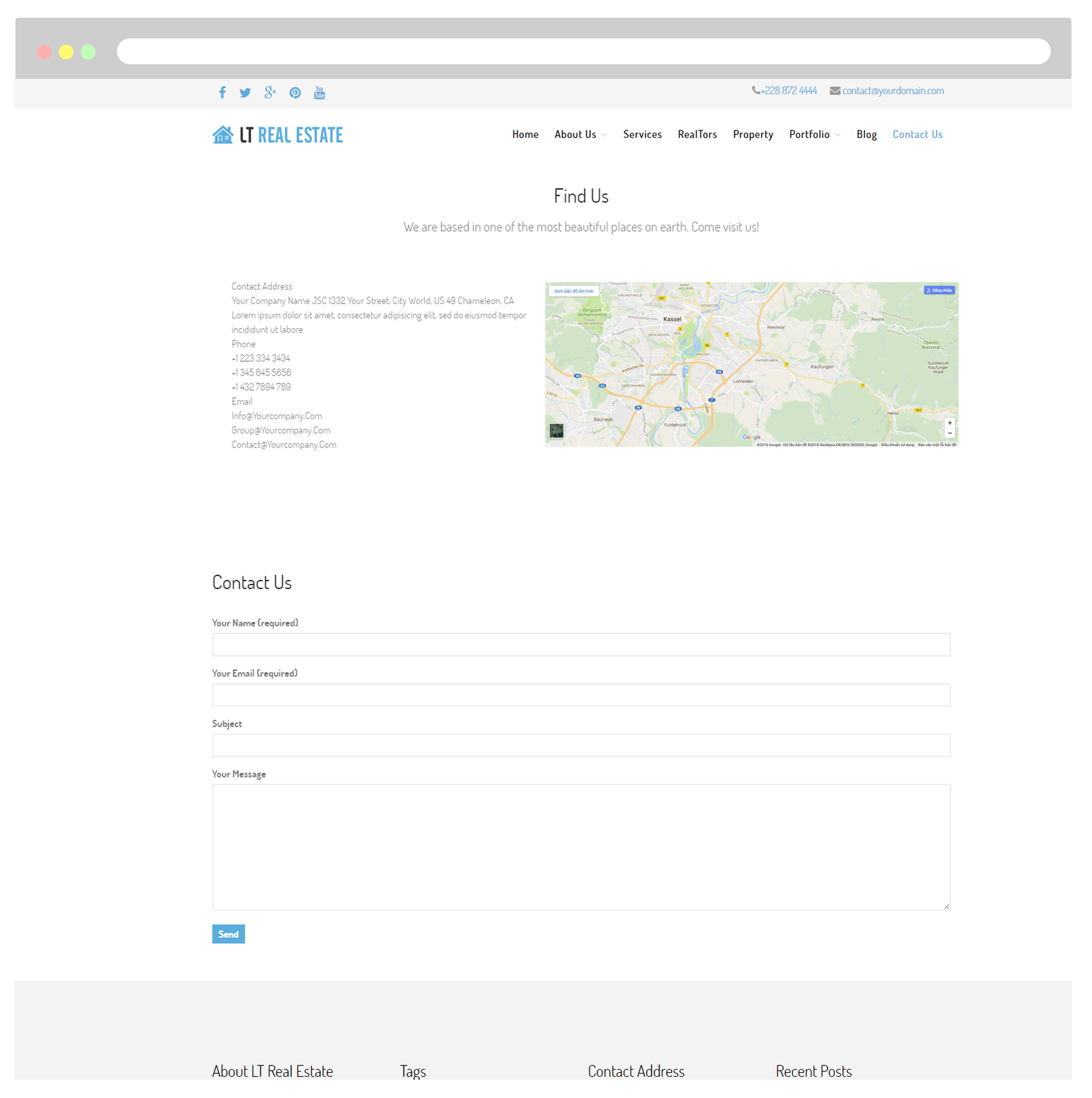Expand the About Us dropdown chevron

point(605,135)
